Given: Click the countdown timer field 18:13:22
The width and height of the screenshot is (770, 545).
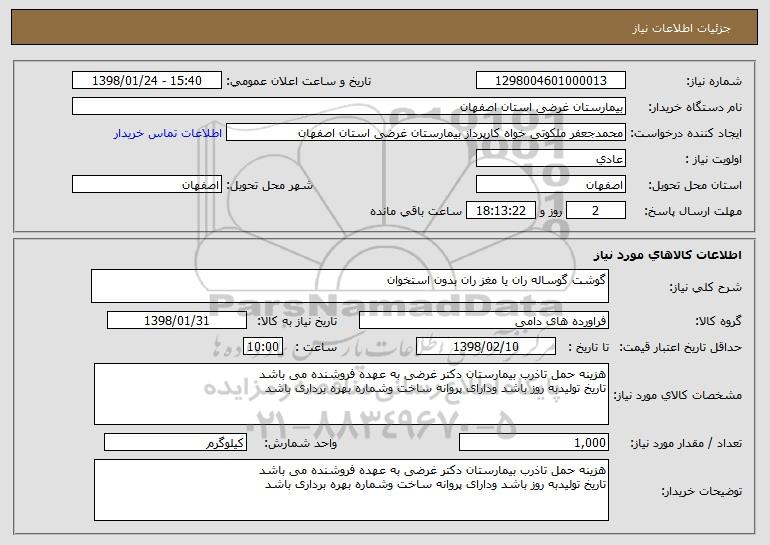Looking at the screenshot, I should 500,211.
